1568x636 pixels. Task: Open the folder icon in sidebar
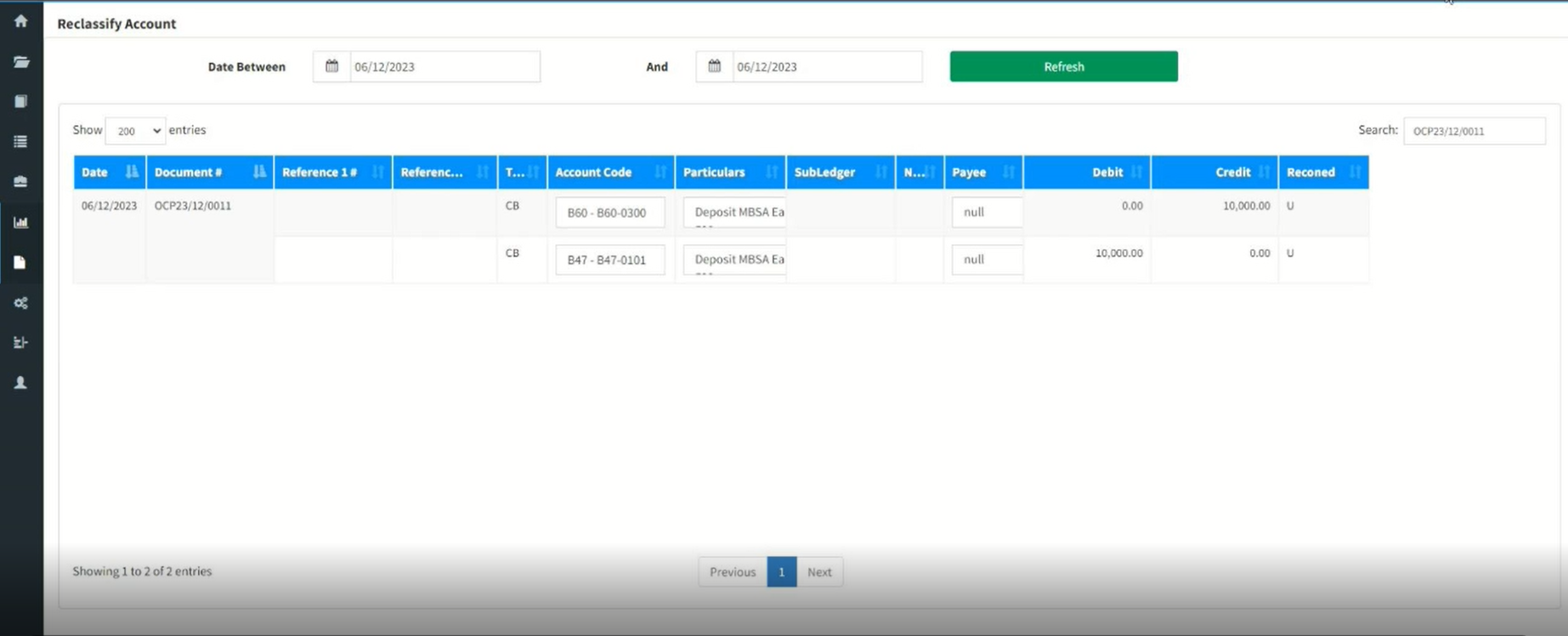21,62
